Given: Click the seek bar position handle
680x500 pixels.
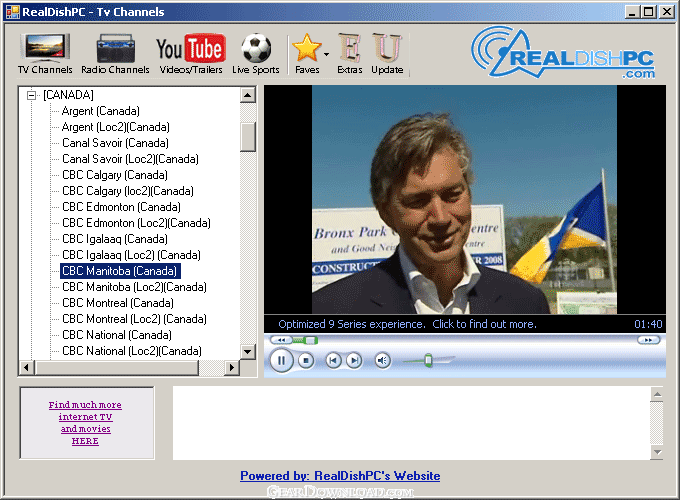Looking at the screenshot, I should (x=313, y=340).
